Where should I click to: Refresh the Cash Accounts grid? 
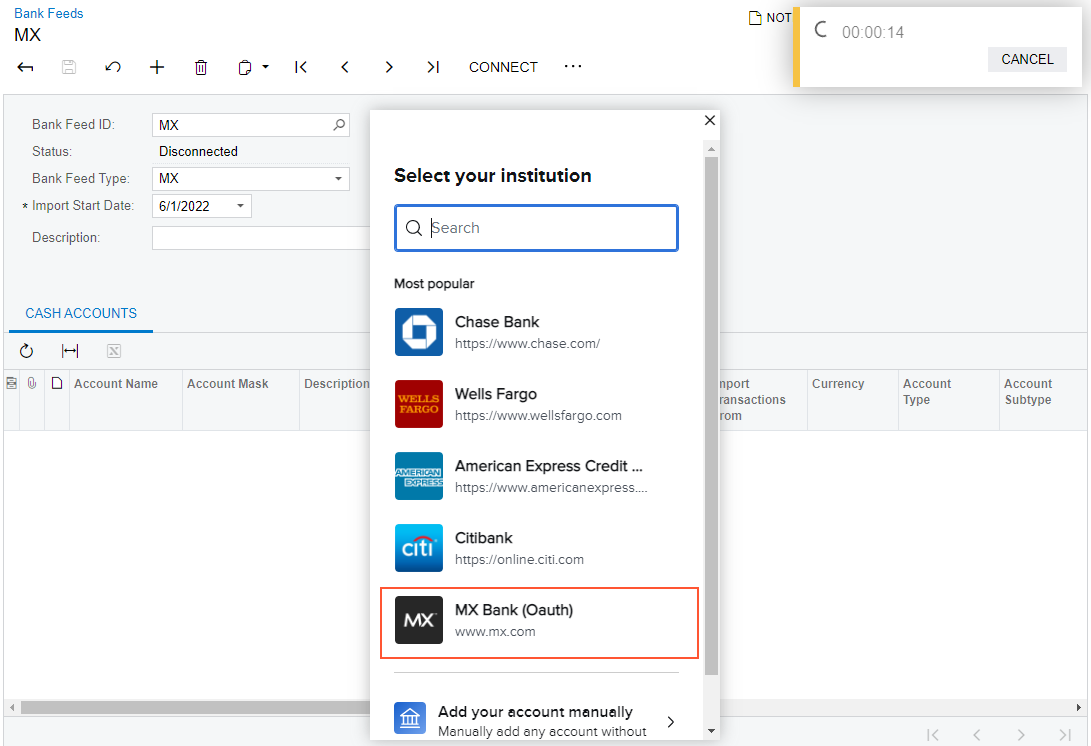point(27,351)
